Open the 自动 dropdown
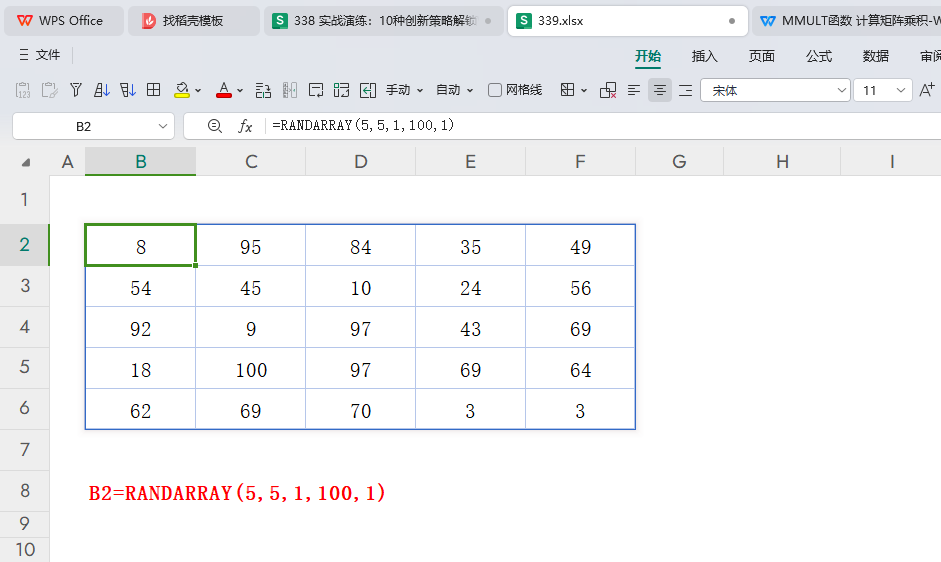This screenshot has height=562, width=941. click(454, 90)
